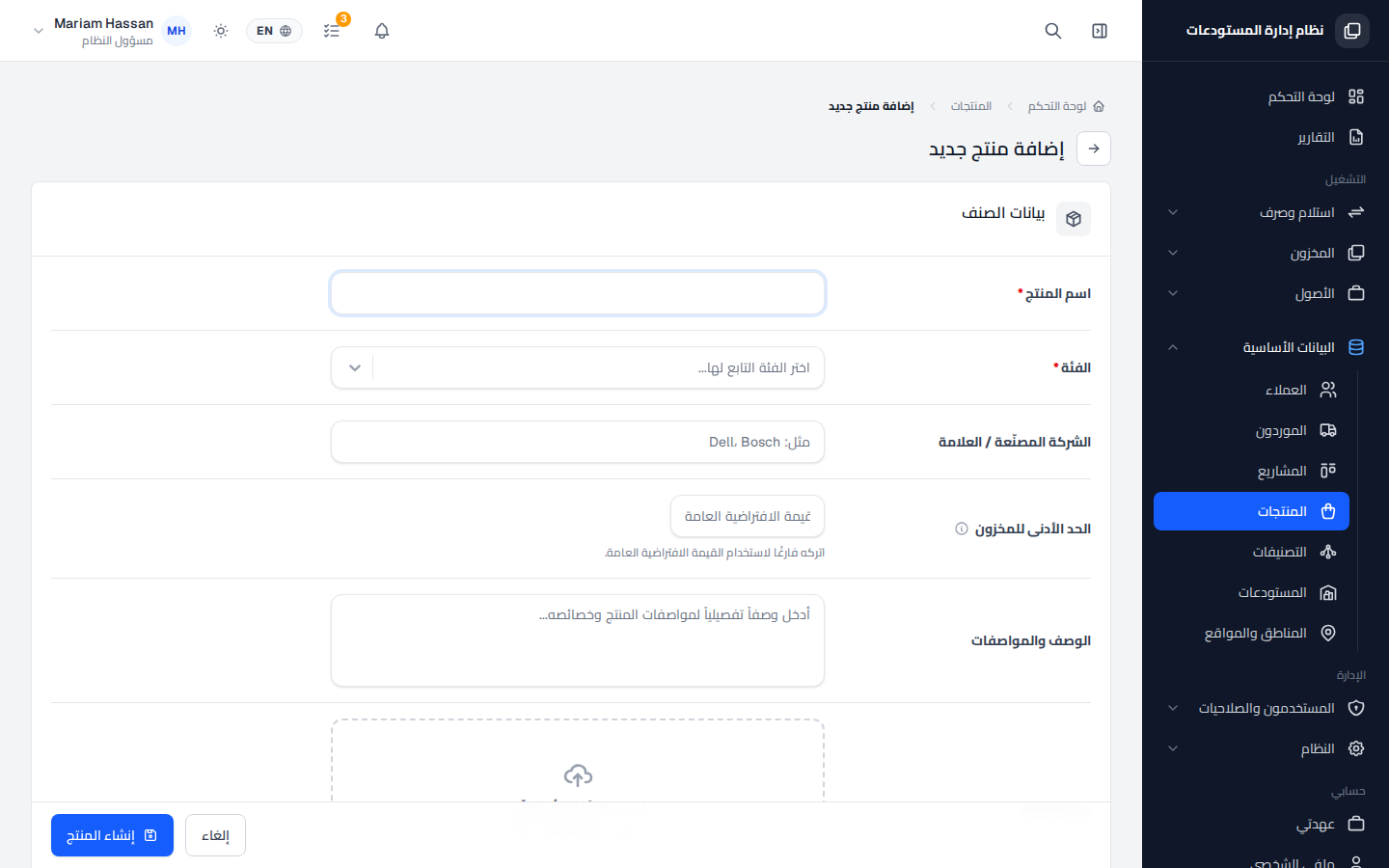This screenshot has height=868, width=1389.
Task: Click the cloud upload icon
Action: click(x=578, y=775)
